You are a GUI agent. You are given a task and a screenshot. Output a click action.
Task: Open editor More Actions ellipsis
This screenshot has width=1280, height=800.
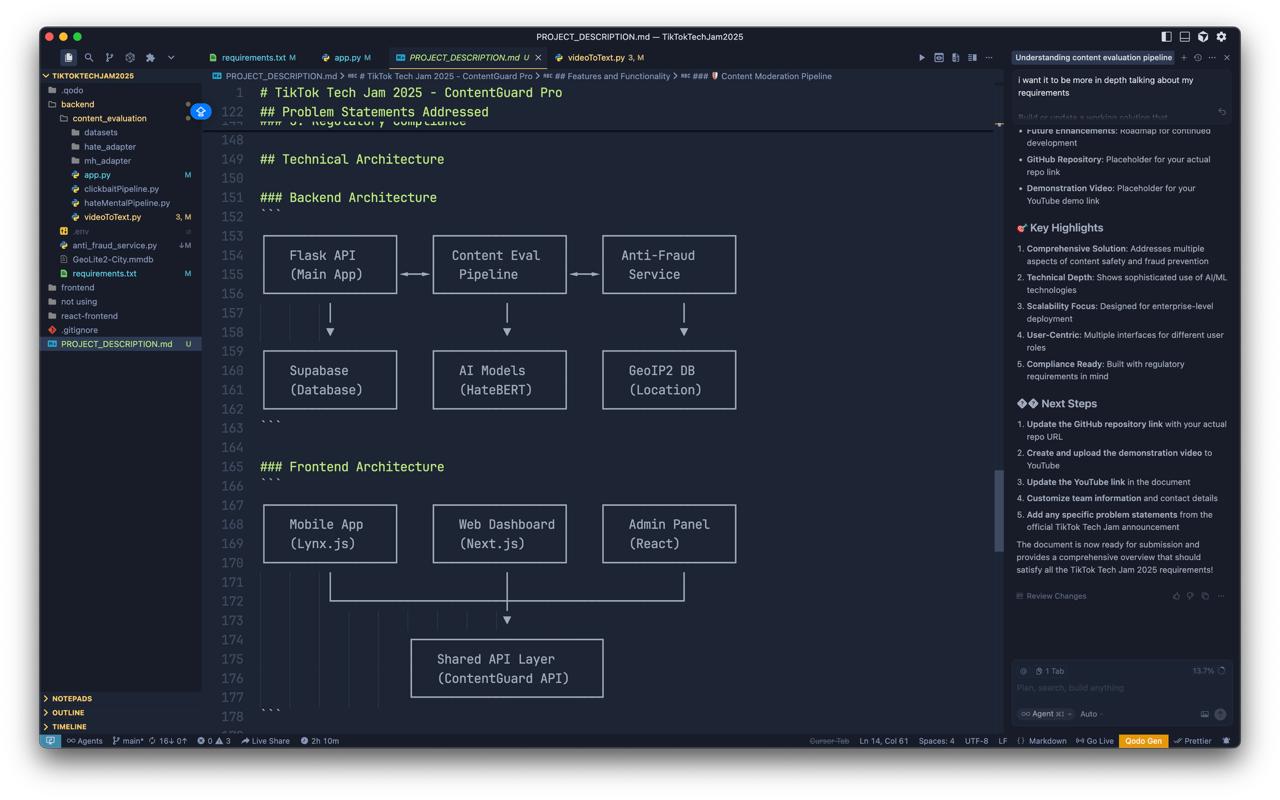click(989, 58)
